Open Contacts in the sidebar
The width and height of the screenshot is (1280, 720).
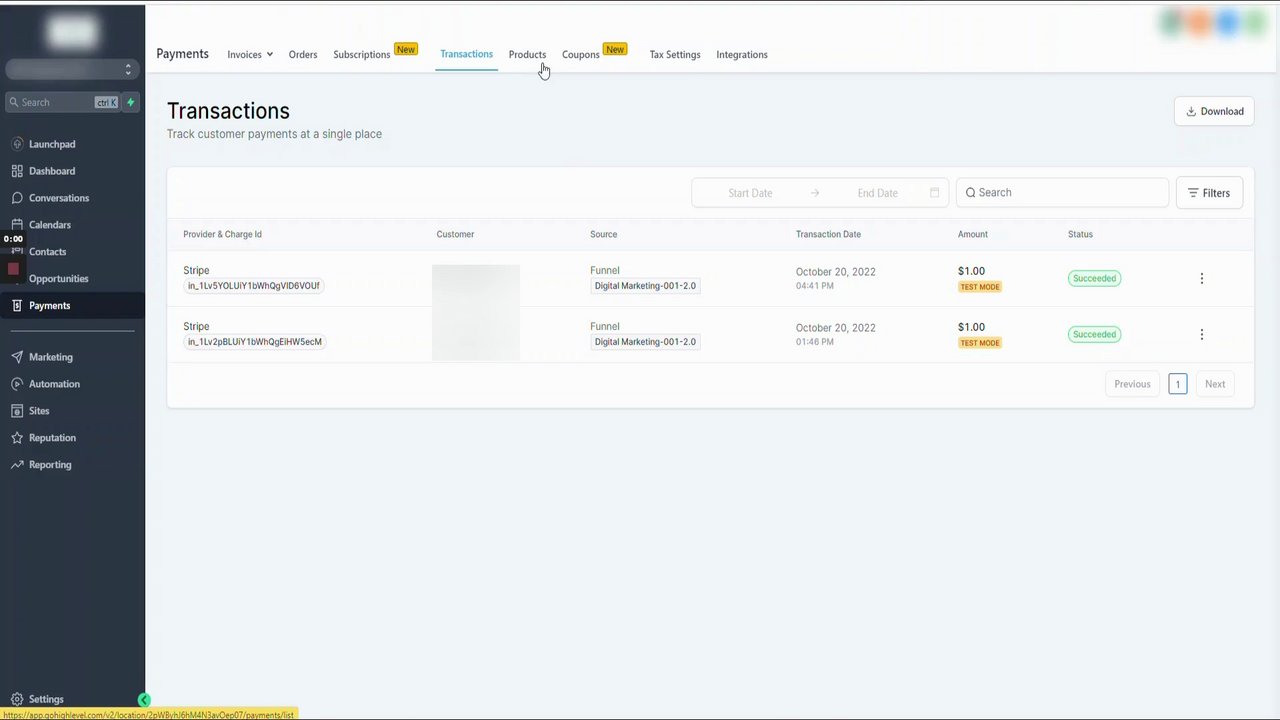[x=47, y=252]
